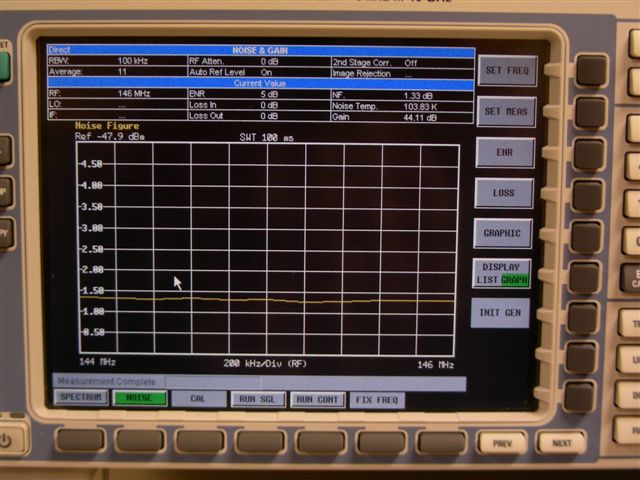Start continuous measurement with RUN CONT
The height and width of the screenshot is (480, 640).
click(317, 400)
